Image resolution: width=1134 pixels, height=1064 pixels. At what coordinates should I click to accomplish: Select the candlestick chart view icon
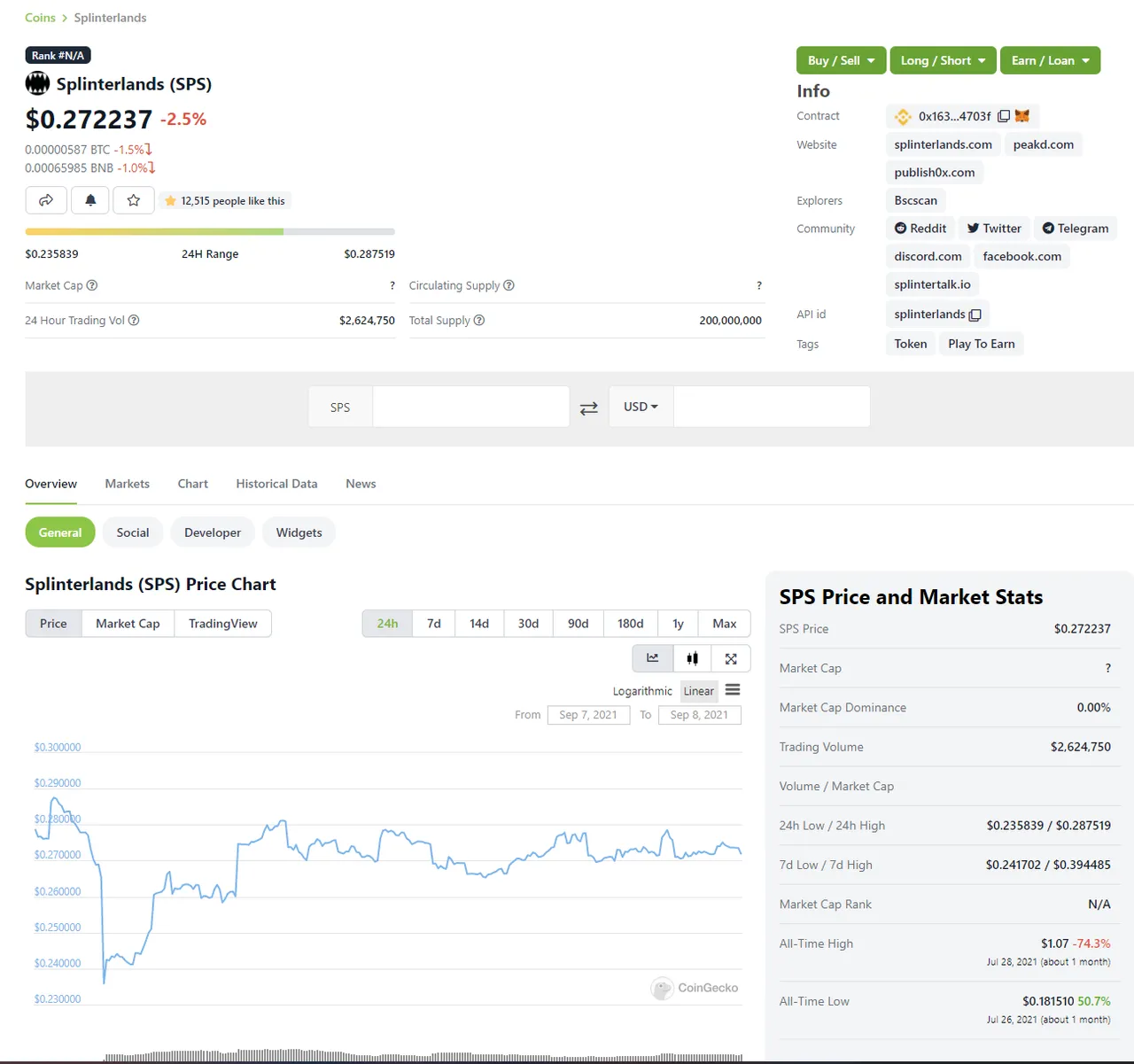pos(693,658)
